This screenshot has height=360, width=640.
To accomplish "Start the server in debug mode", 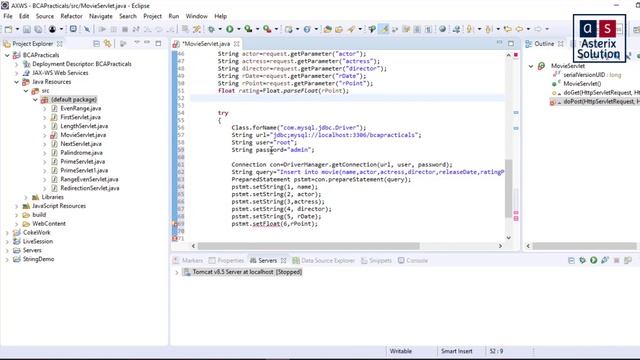I will tap(582, 260).
